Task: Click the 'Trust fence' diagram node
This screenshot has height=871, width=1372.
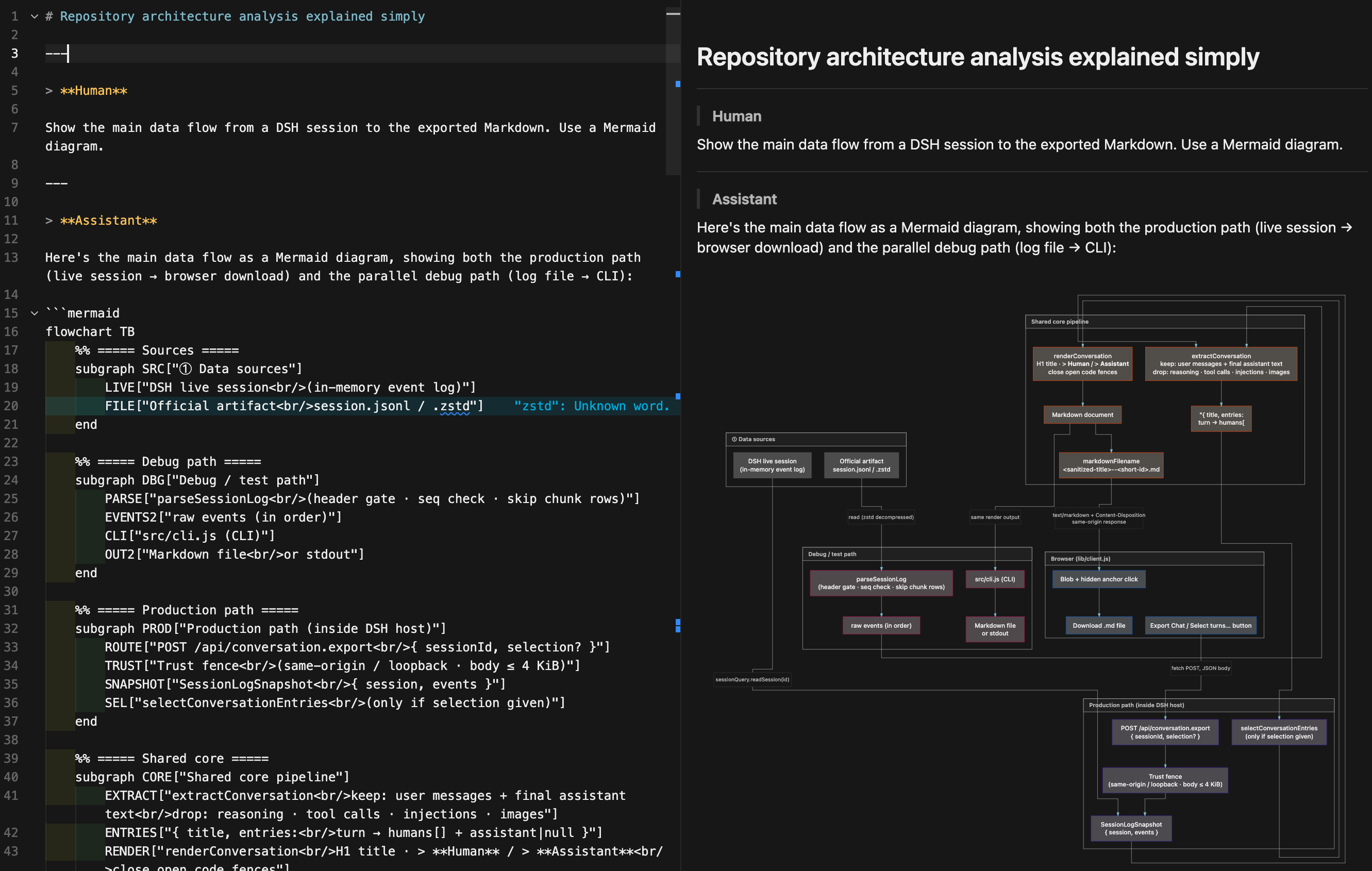Action: (1165, 780)
